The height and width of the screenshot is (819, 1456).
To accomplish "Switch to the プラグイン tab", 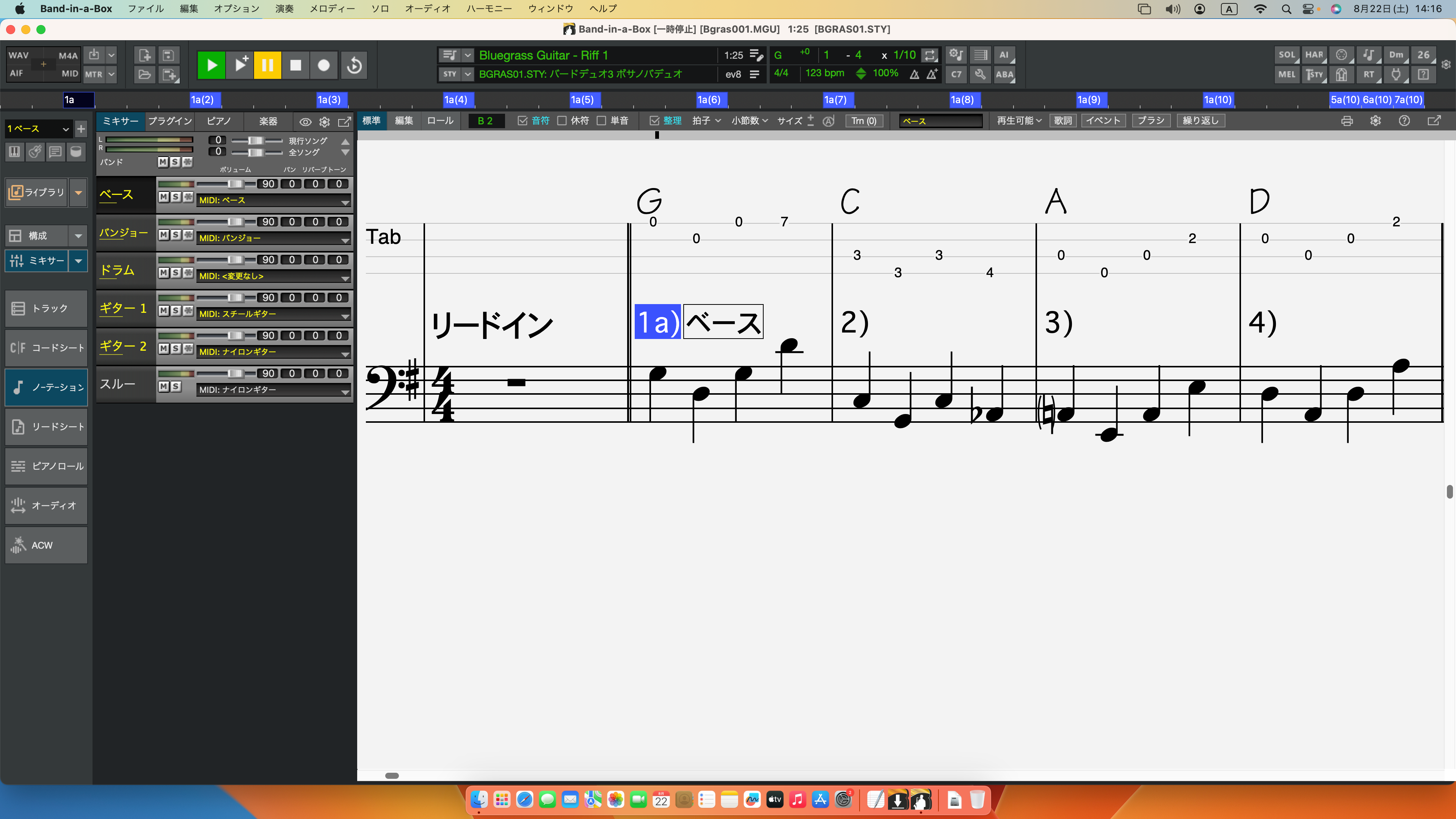I will (169, 121).
